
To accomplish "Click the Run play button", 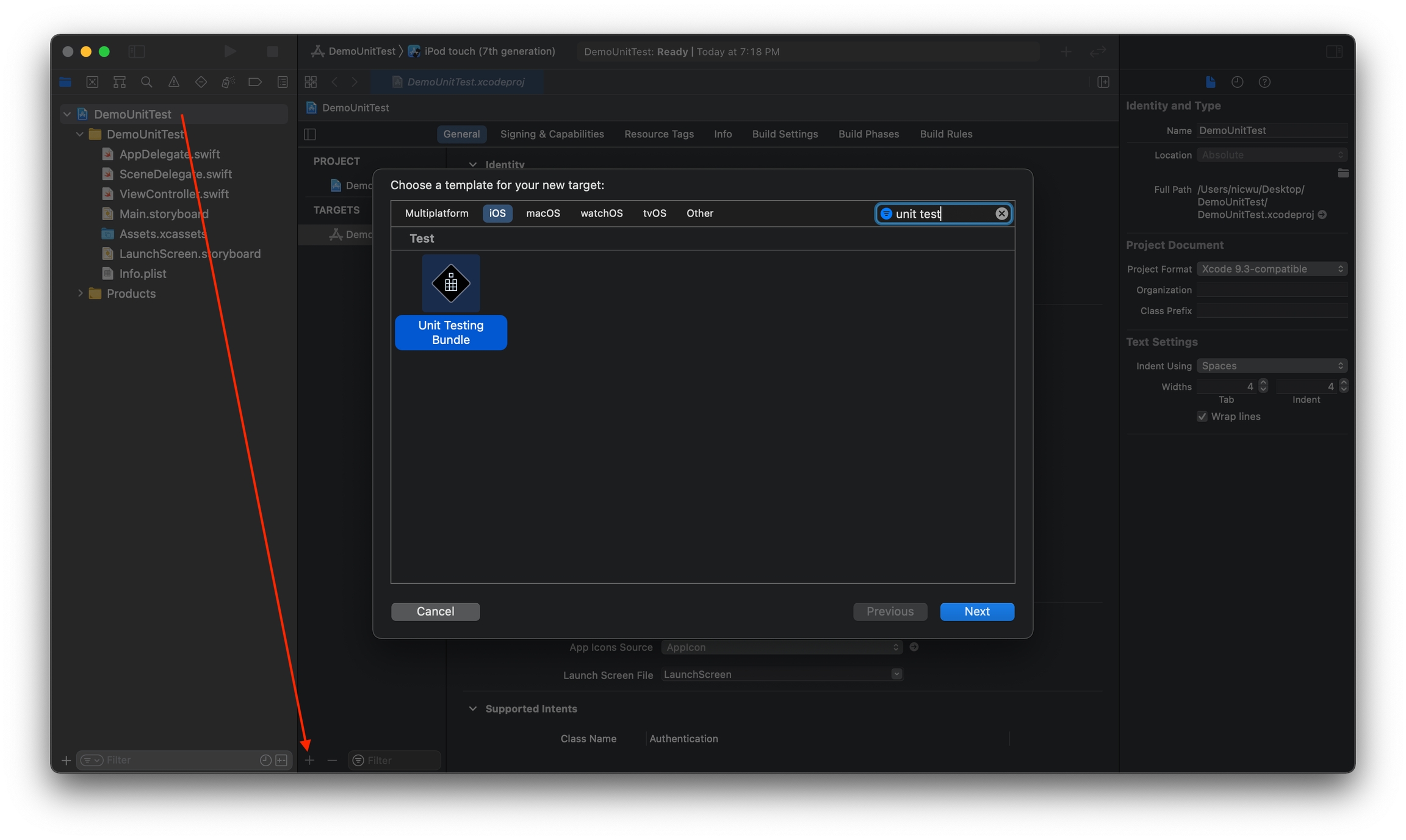I will click(x=229, y=51).
